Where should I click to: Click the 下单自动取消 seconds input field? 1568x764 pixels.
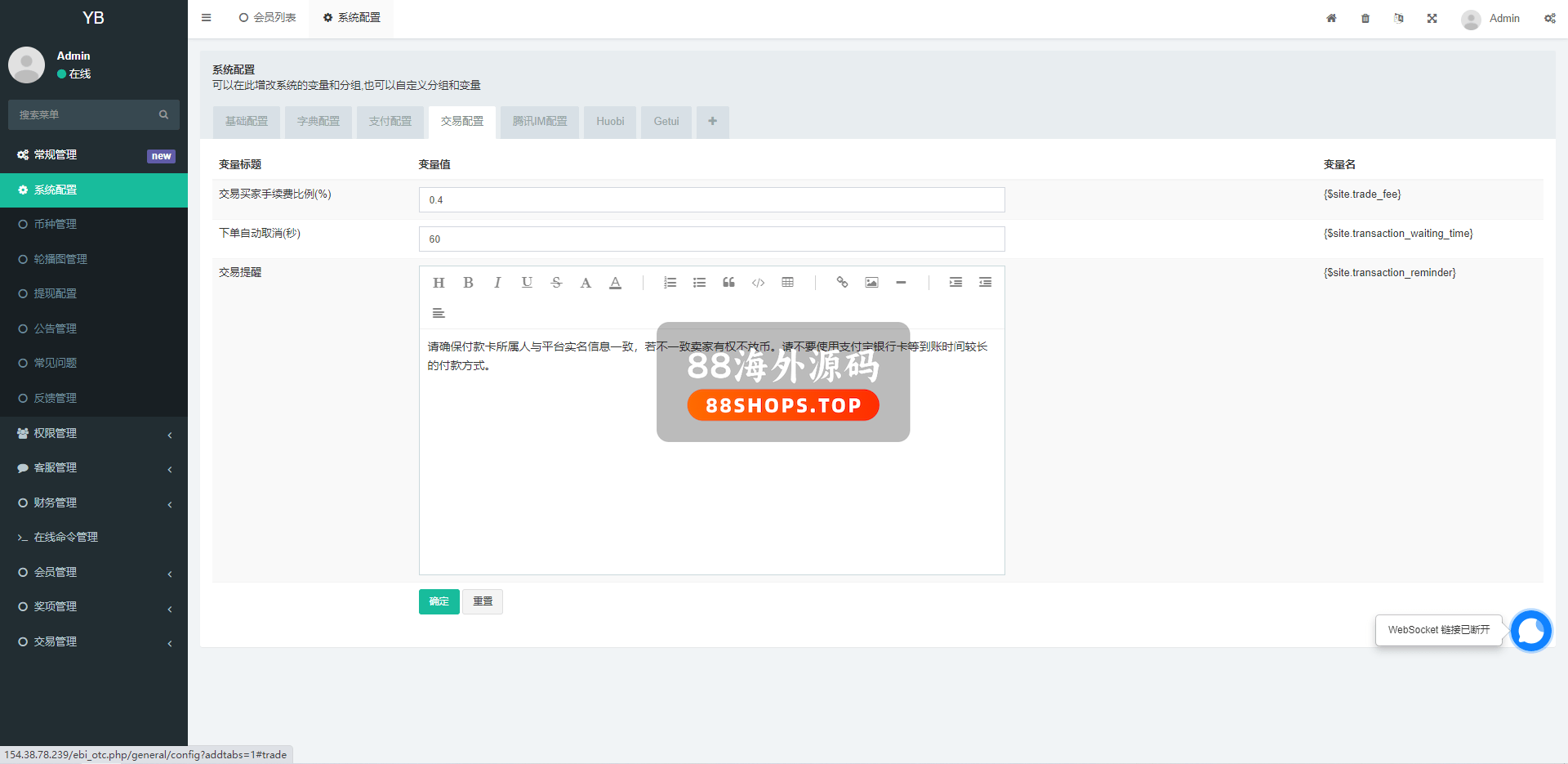point(711,239)
